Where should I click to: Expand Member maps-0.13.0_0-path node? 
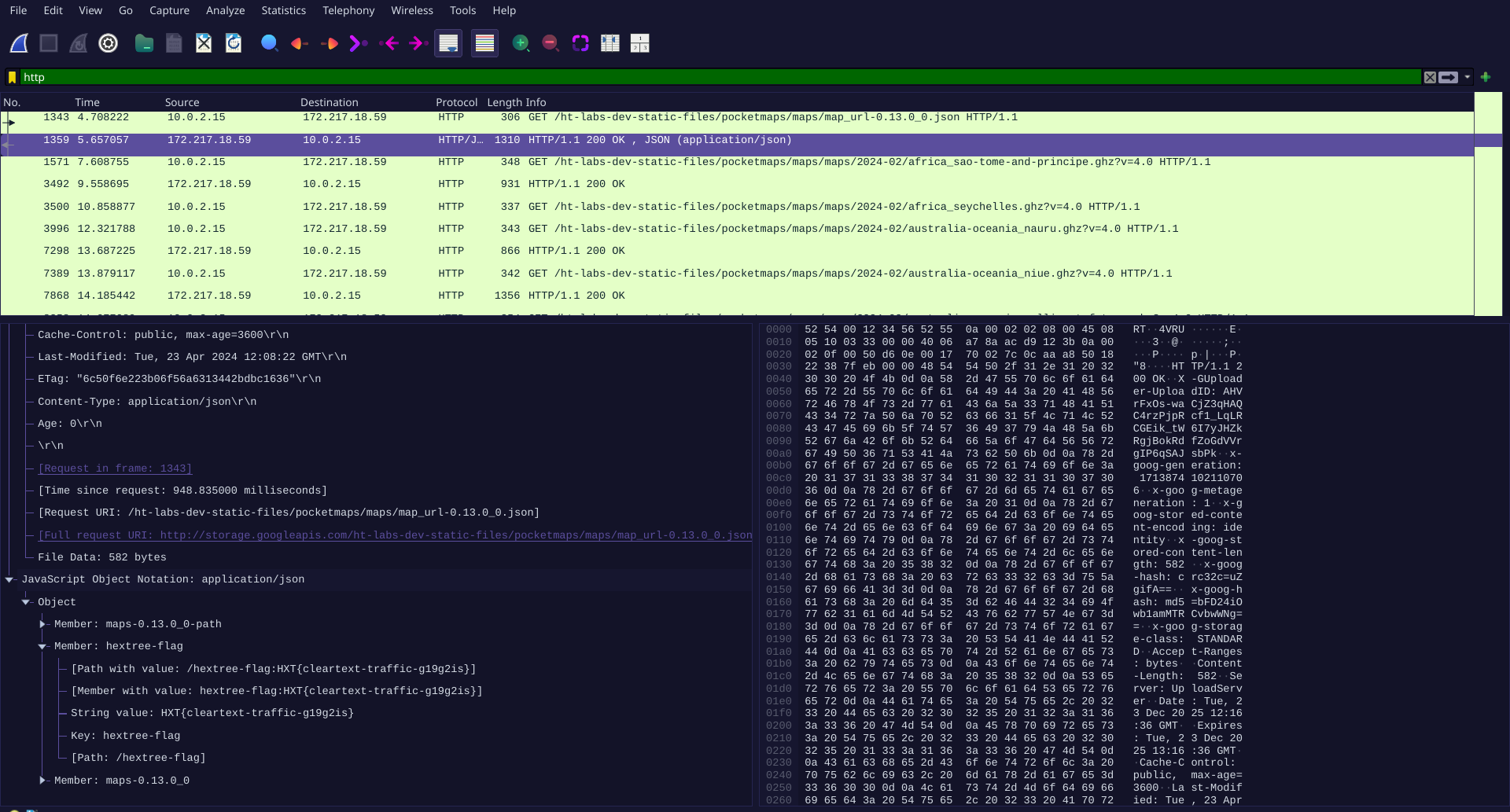42,624
